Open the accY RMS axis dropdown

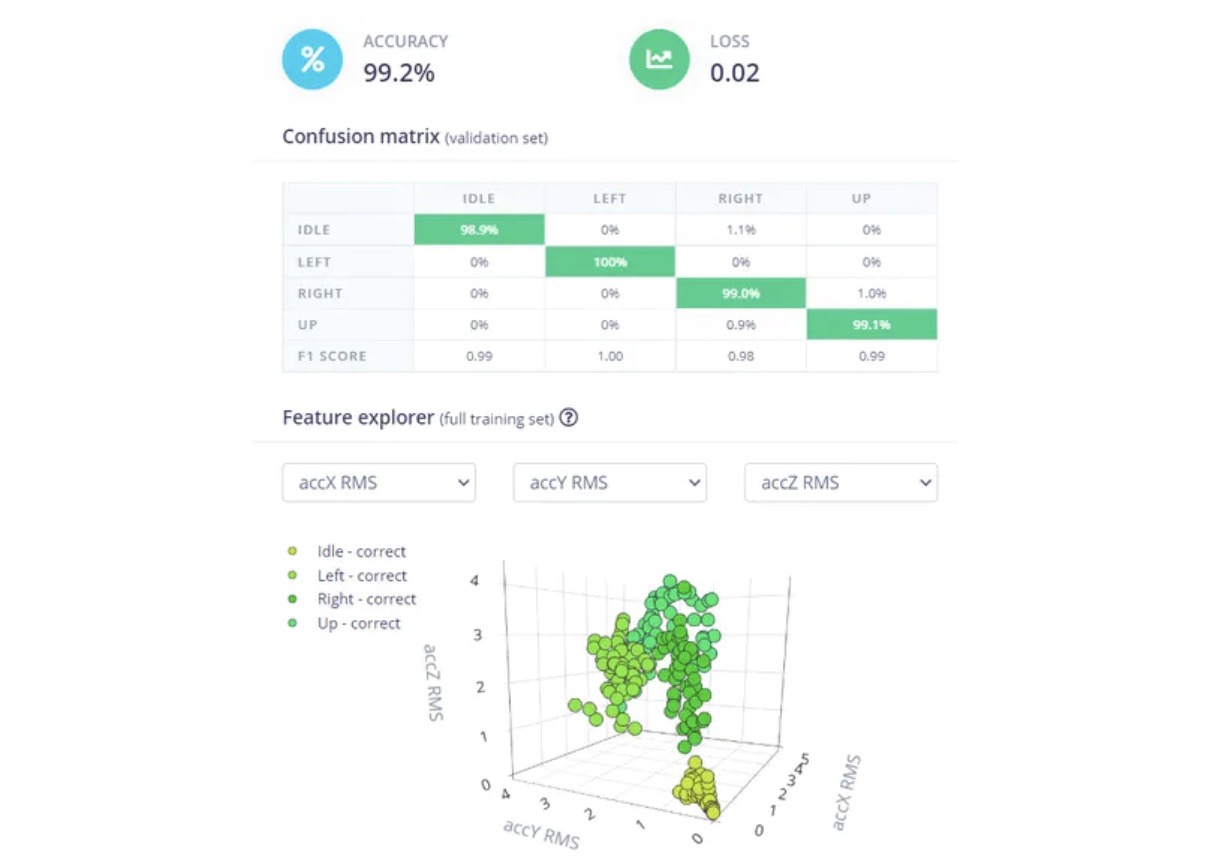tap(610, 482)
